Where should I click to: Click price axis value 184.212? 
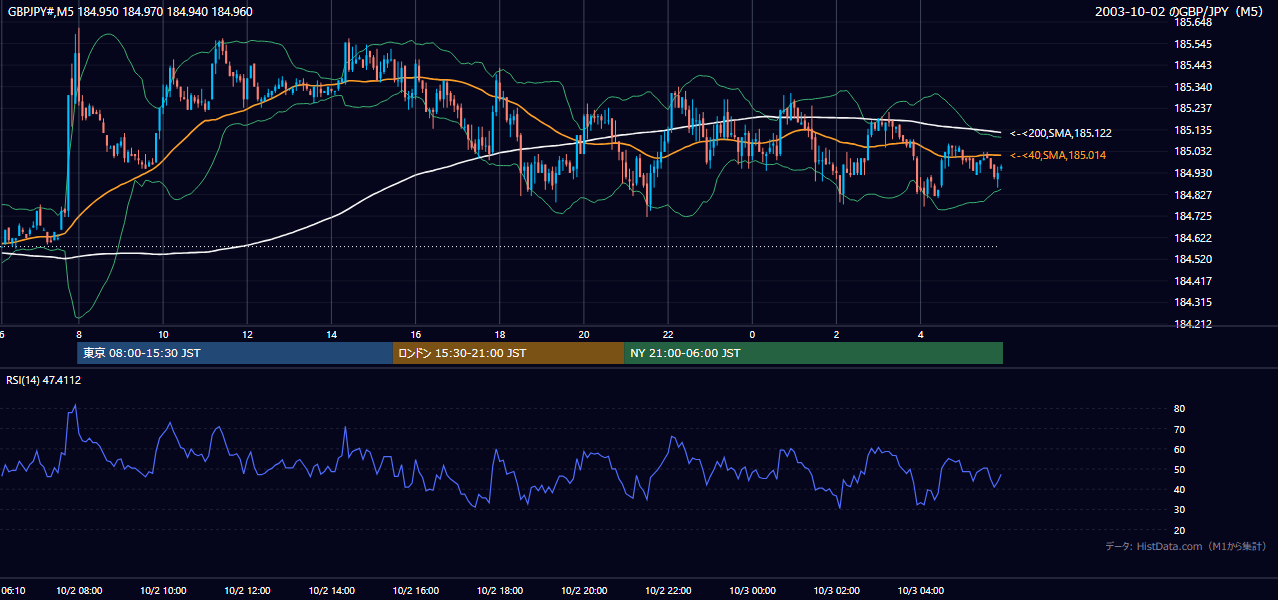1193,324
